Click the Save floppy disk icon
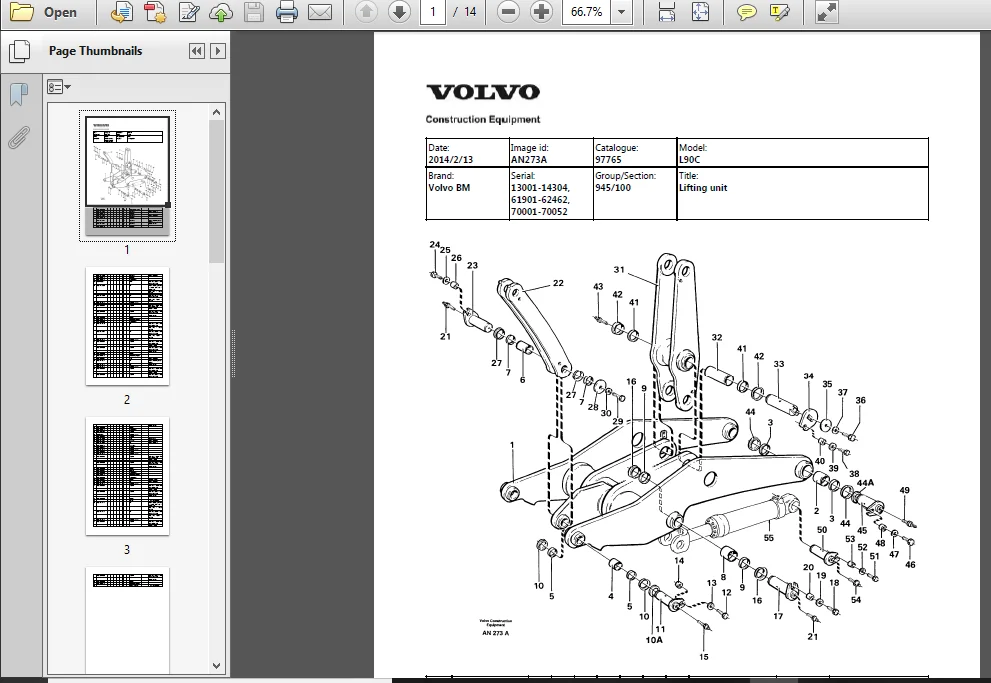 254,12
